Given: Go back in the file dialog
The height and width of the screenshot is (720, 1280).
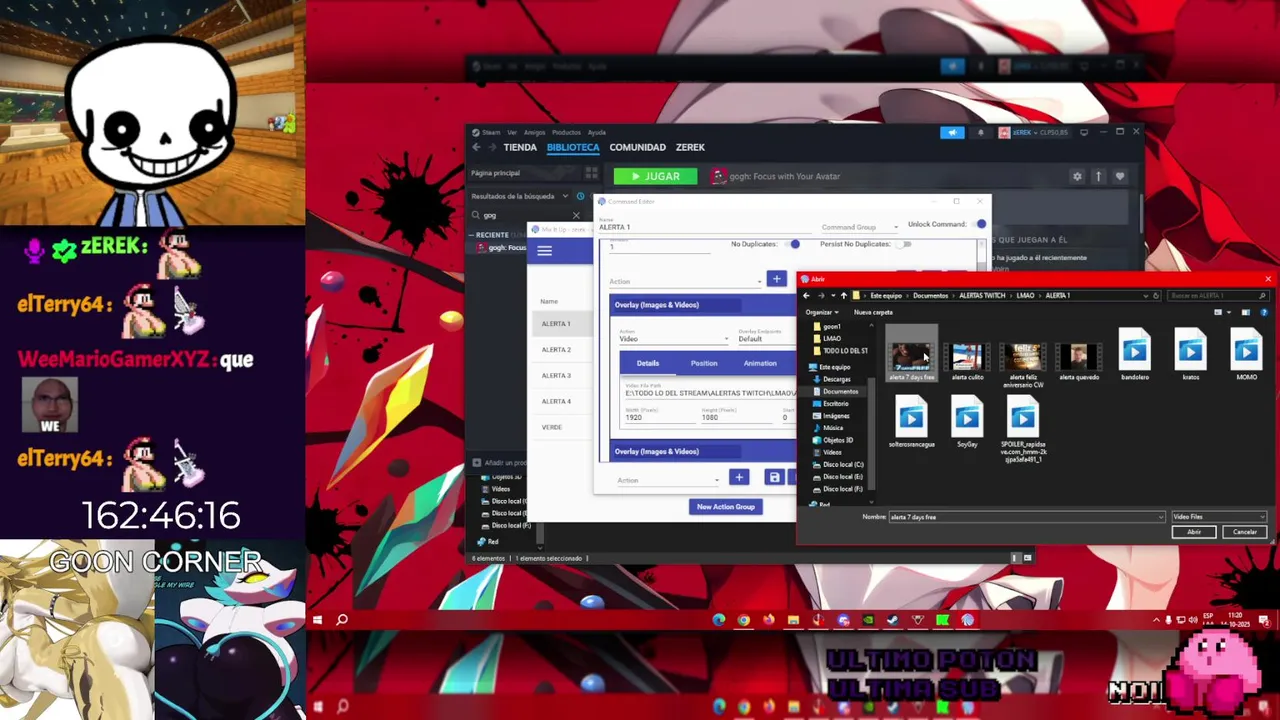Looking at the screenshot, I should coord(807,296).
